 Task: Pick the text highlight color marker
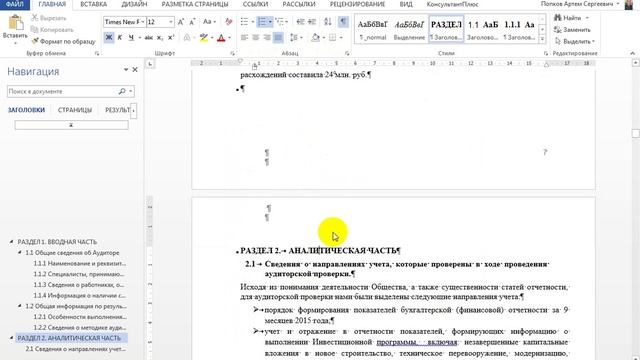[203, 38]
